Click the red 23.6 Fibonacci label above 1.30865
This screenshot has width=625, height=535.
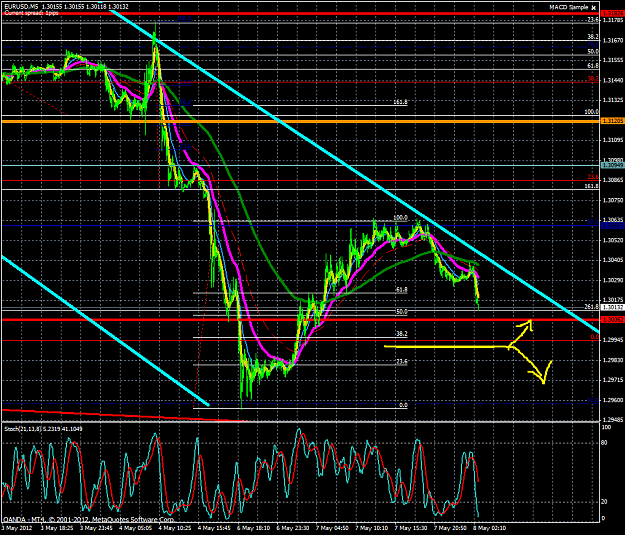pyautogui.click(x=594, y=177)
